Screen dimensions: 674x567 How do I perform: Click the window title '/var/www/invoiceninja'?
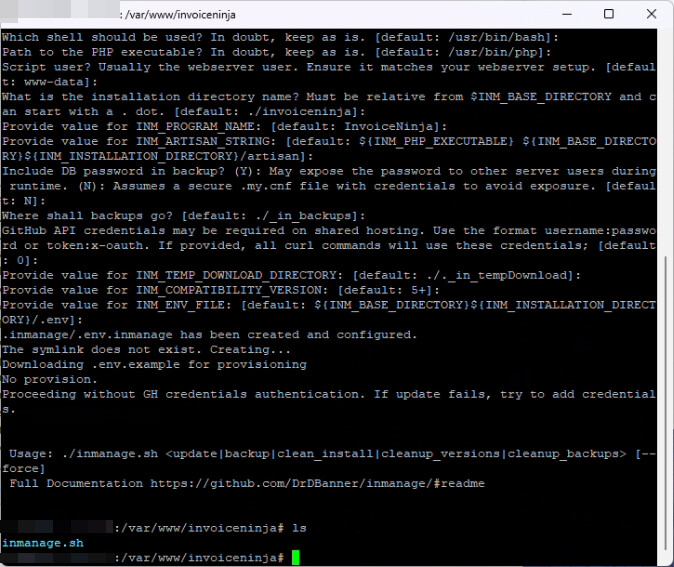(180, 15)
